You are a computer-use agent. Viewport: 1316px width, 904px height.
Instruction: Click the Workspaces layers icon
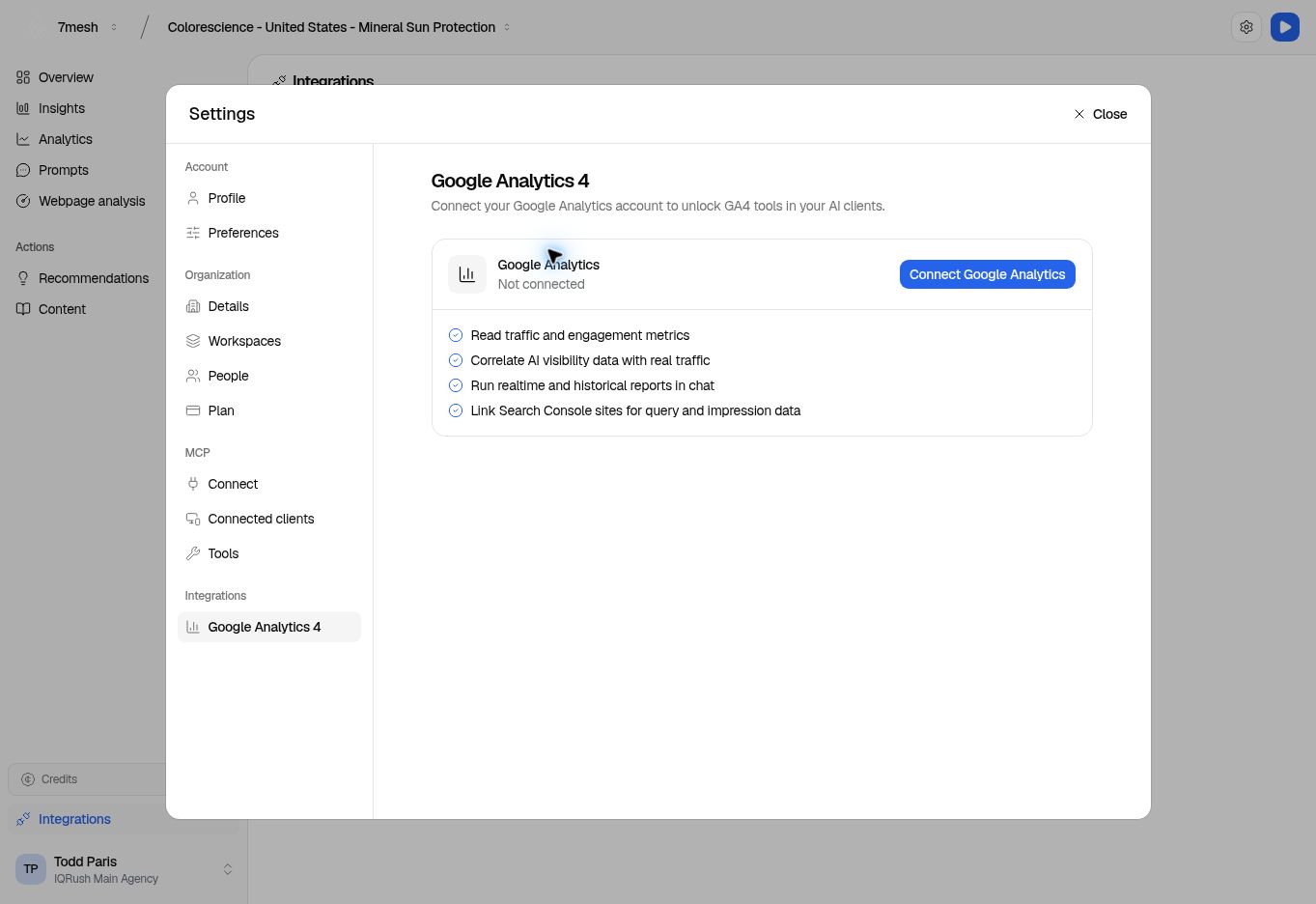tap(193, 341)
